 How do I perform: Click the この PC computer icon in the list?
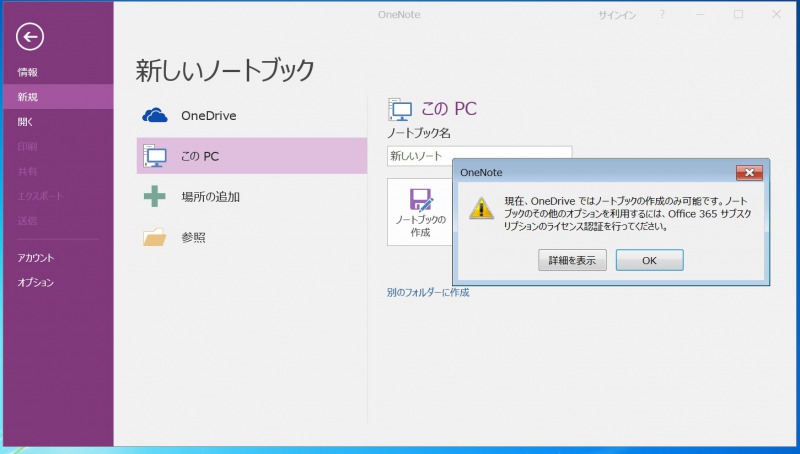pos(155,156)
